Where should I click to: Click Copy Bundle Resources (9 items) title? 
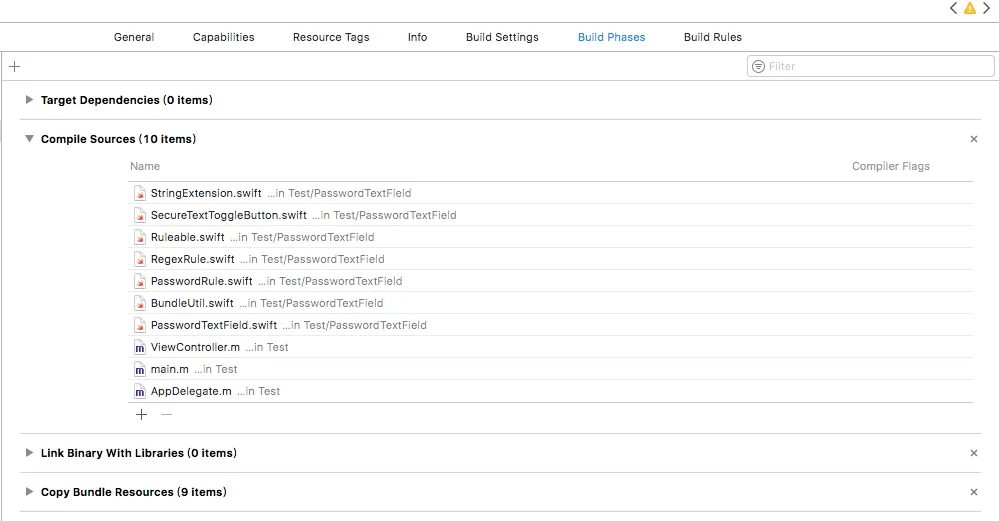click(134, 492)
